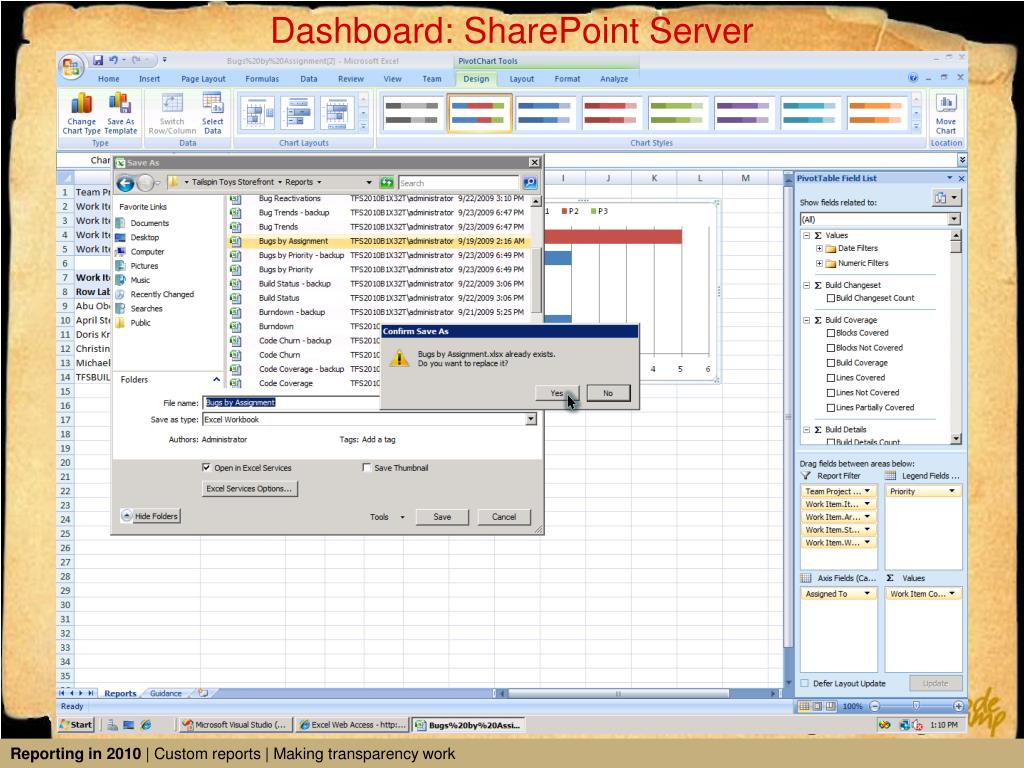Viewport: 1024px width, 768px height.
Task: Apply the orange chart style swatch
Action: 876,113
